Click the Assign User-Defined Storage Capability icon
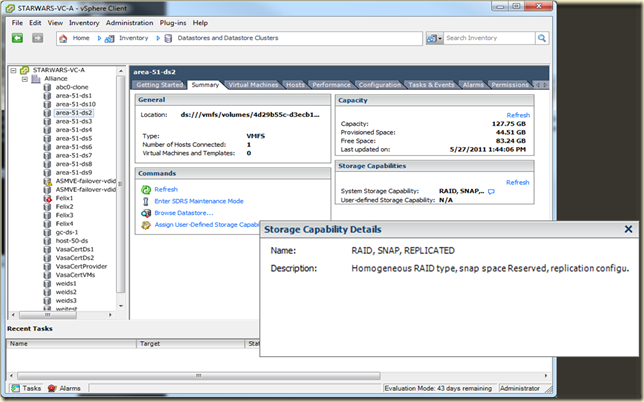This screenshot has width=644, height=402. click(x=146, y=225)
